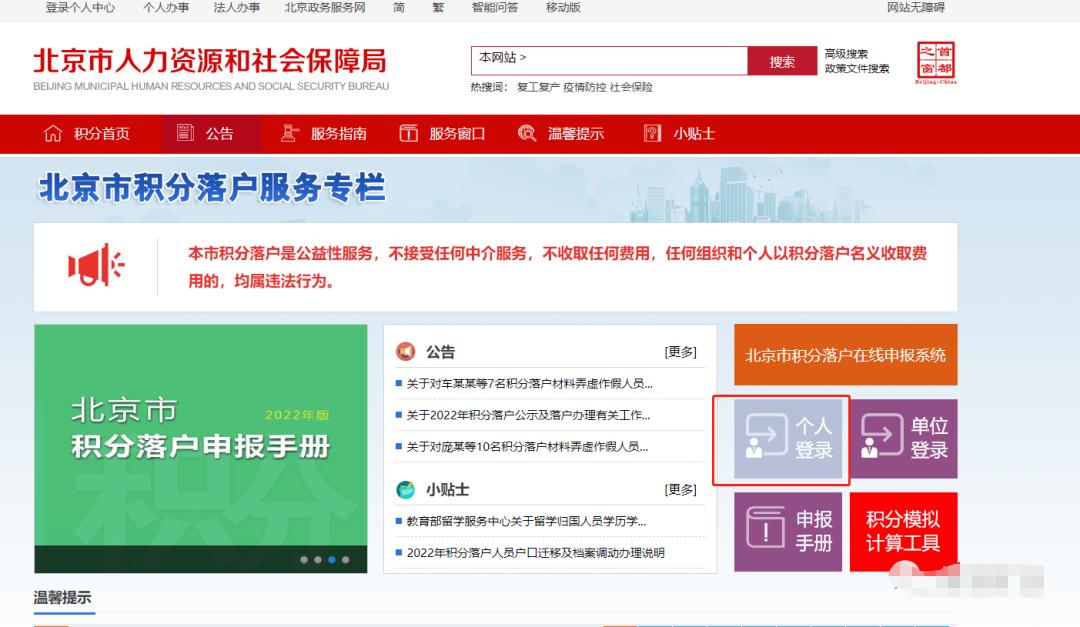The image size is (1080, 627).
Task: Click the login icon on 单位登录 tile
Action: [x=882, y=435]
